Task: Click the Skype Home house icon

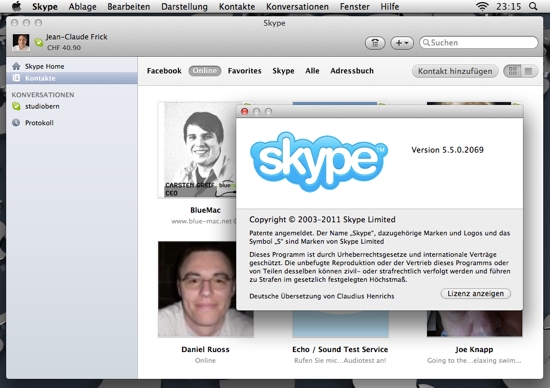Action: click(16, 66)
